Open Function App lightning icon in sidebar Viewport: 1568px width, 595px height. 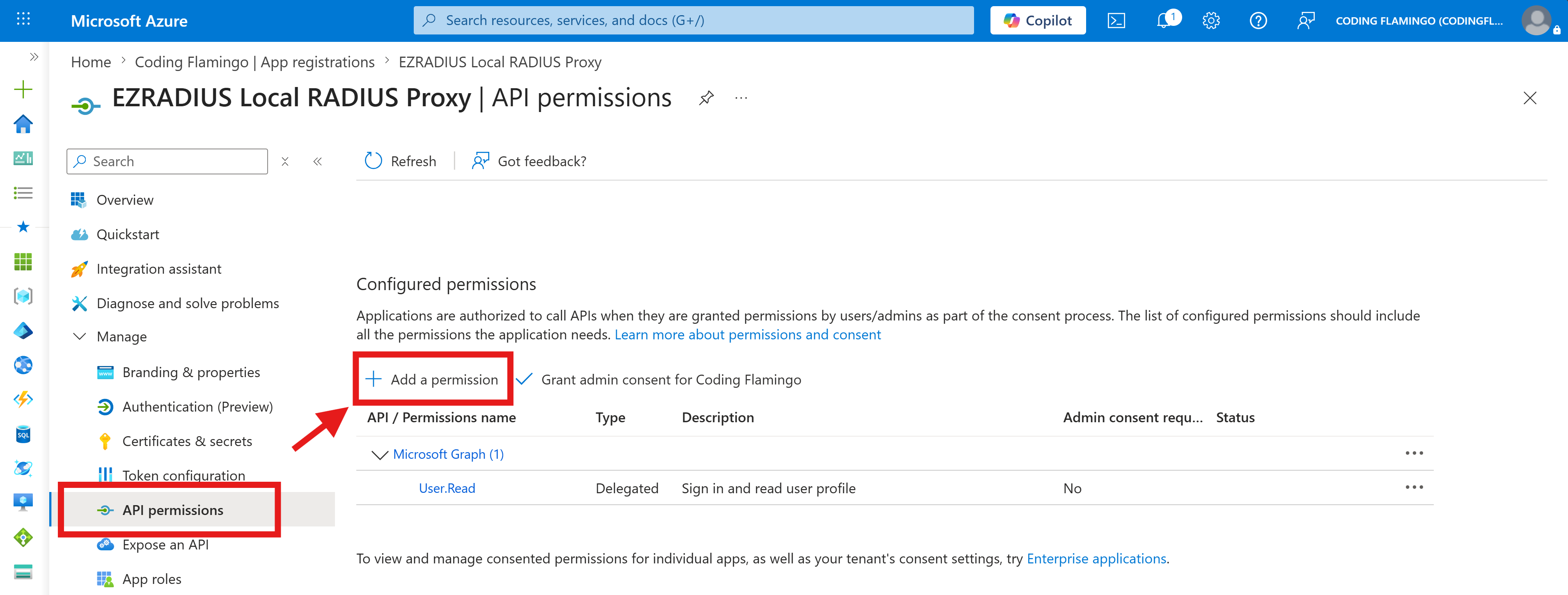23,400
